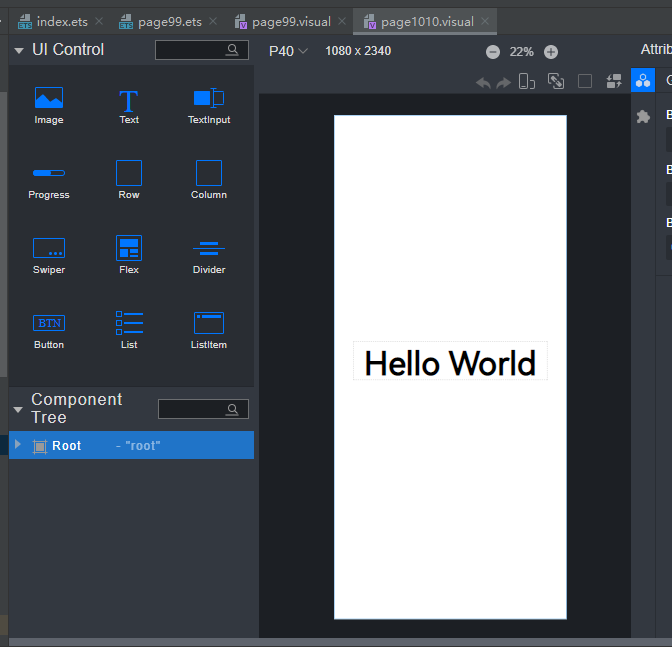Screen dimensions: 672x647
Task: Select the Text control icon
Action: [129, 101]
